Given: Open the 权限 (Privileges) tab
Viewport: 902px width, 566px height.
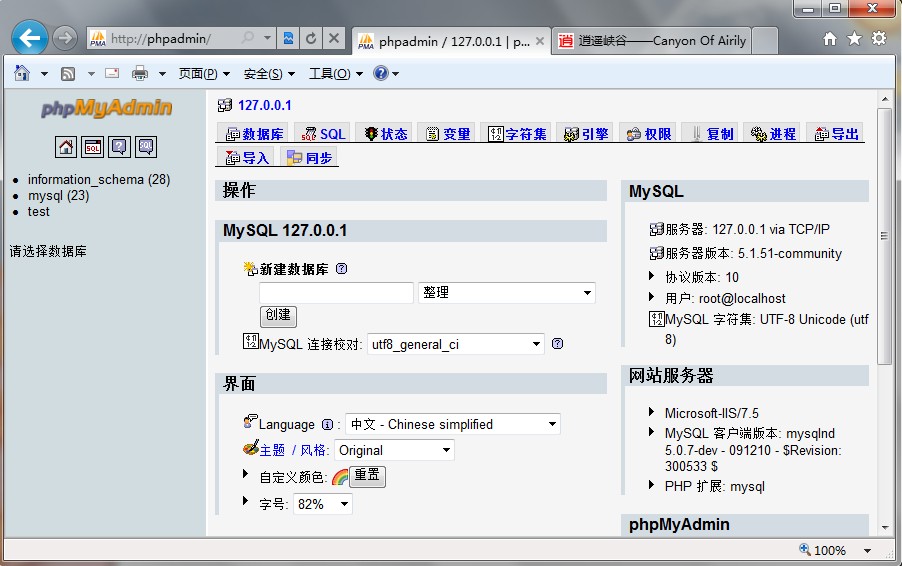Looking at the screenshot, I should pyautogui.click(x=649, y=133).
